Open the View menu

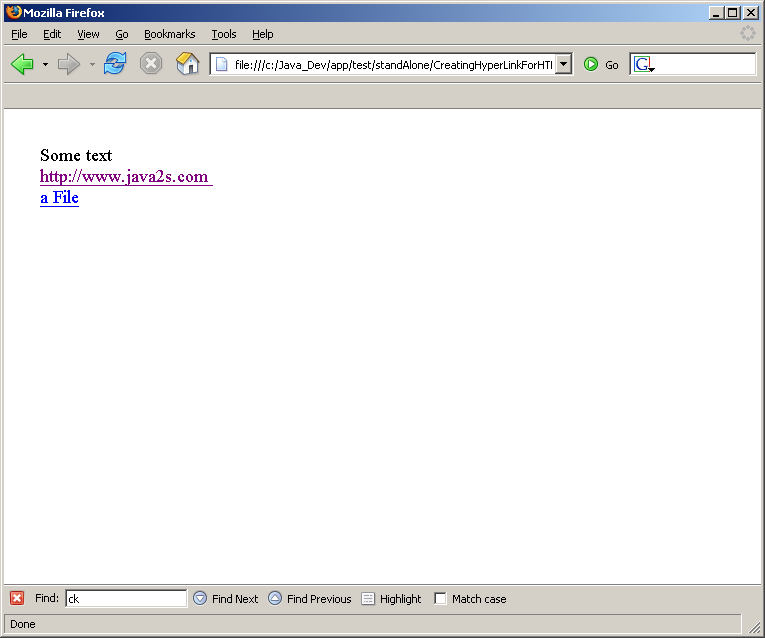tap(88, 34)
